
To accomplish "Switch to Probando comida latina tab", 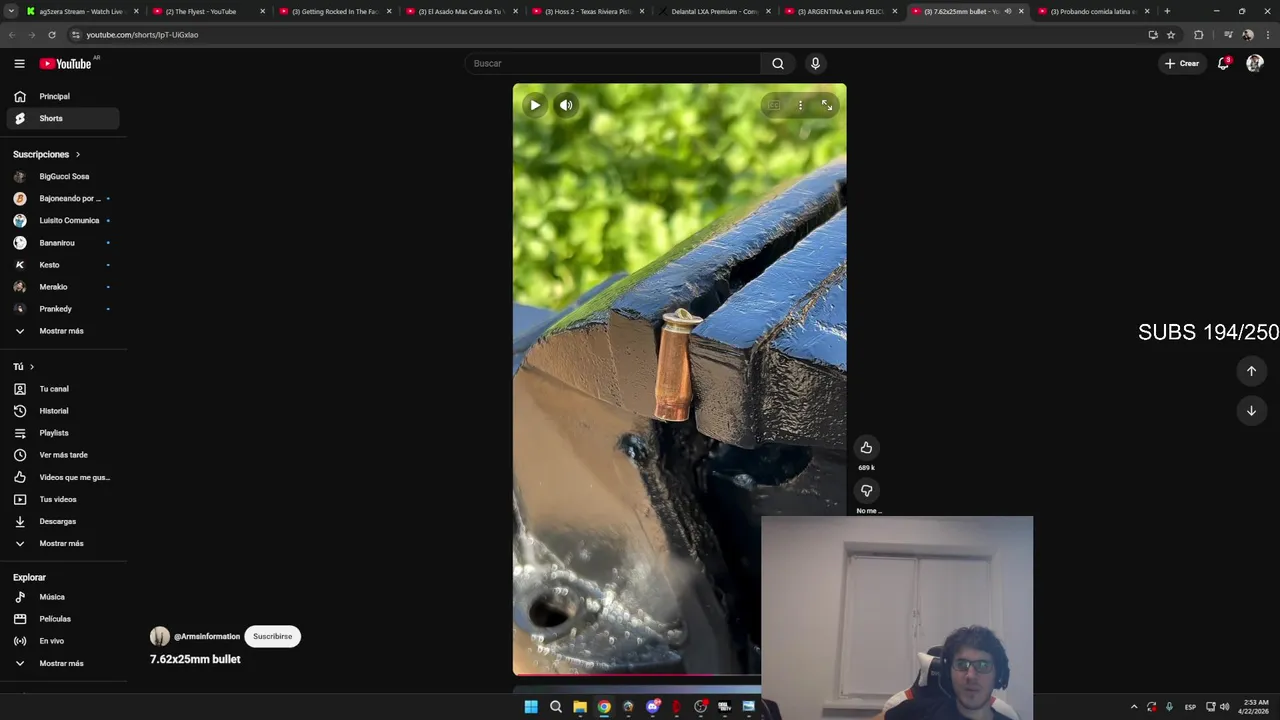I will pos(1094,11).
